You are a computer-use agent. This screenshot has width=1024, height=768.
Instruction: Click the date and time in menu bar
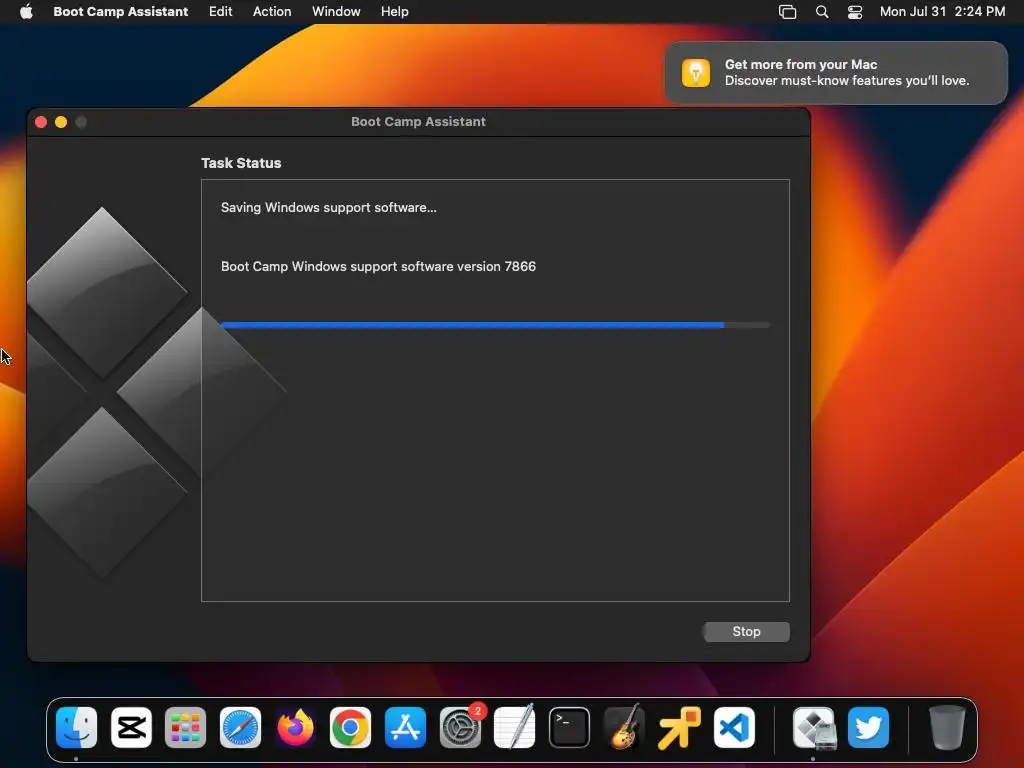point(942,12)
